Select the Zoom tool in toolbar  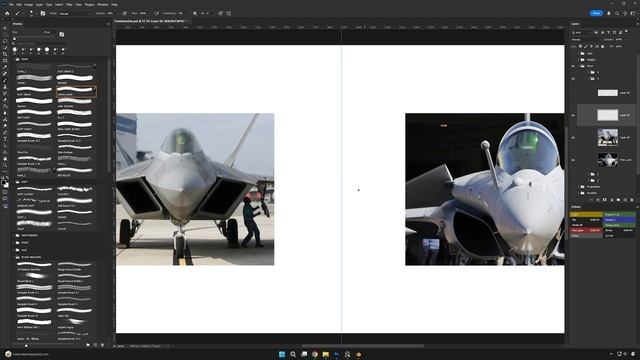pyautogui.click(x=5, y=165)
